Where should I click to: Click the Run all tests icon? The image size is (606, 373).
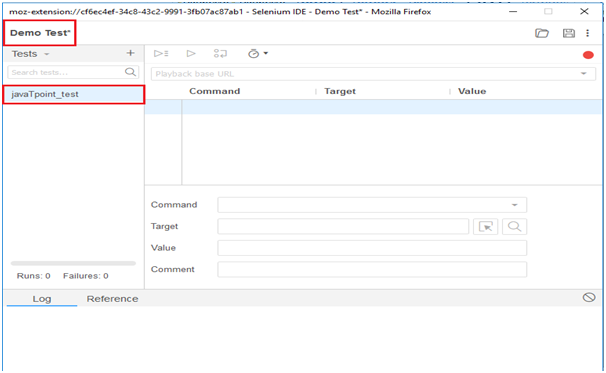[x=161, y=53]
